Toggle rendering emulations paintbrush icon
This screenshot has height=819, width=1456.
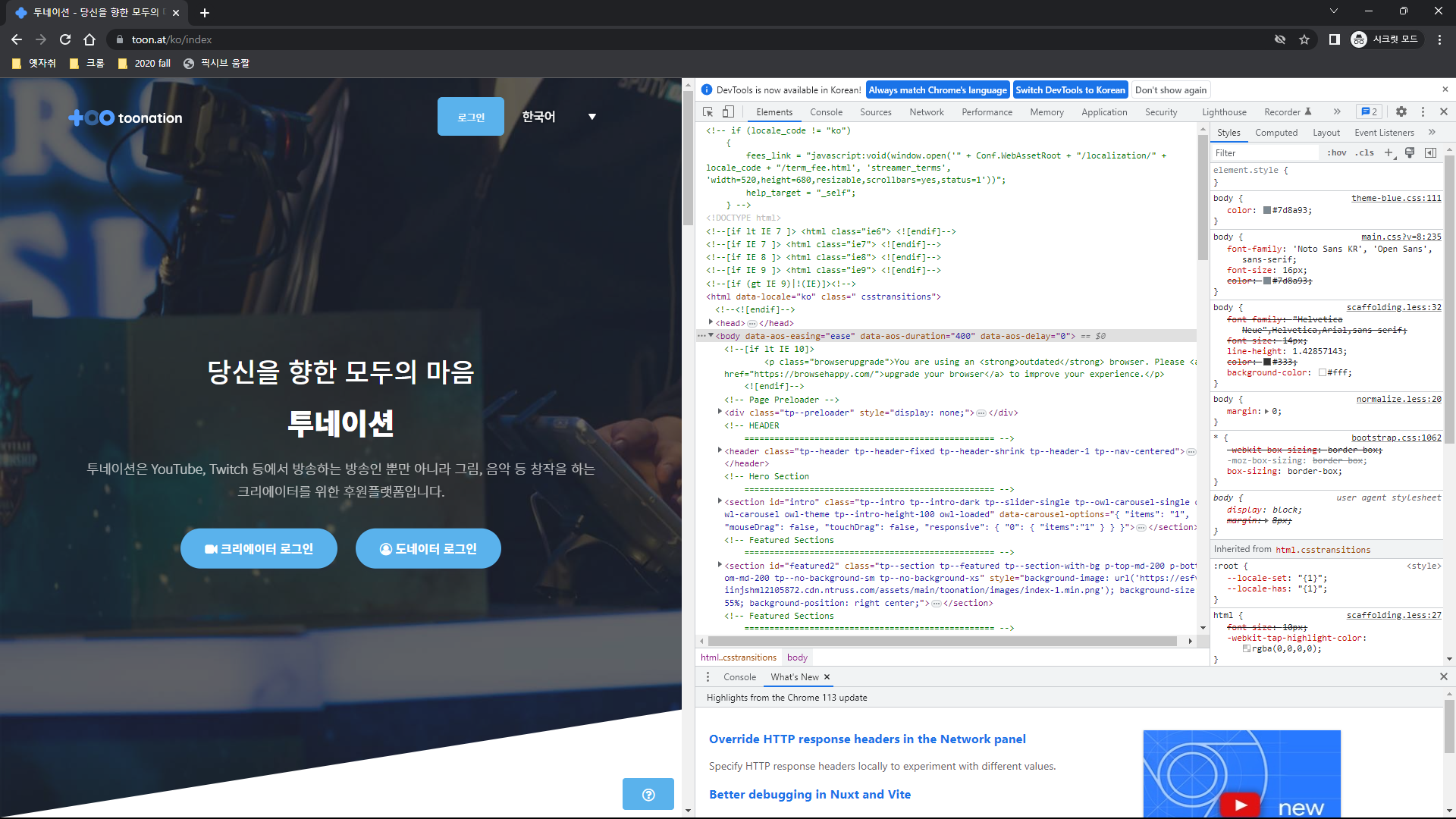[1410, 152]
